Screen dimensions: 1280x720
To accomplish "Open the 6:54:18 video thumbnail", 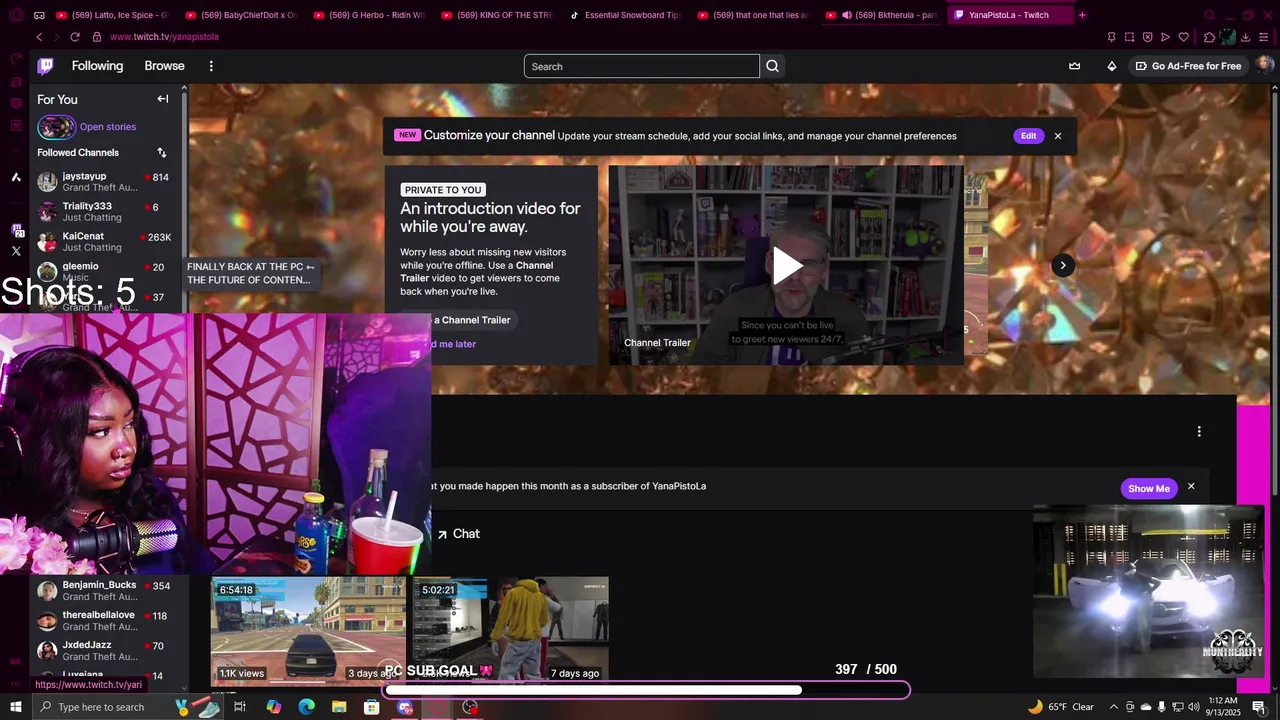I will pyautogui.click(x=308, y=630).
